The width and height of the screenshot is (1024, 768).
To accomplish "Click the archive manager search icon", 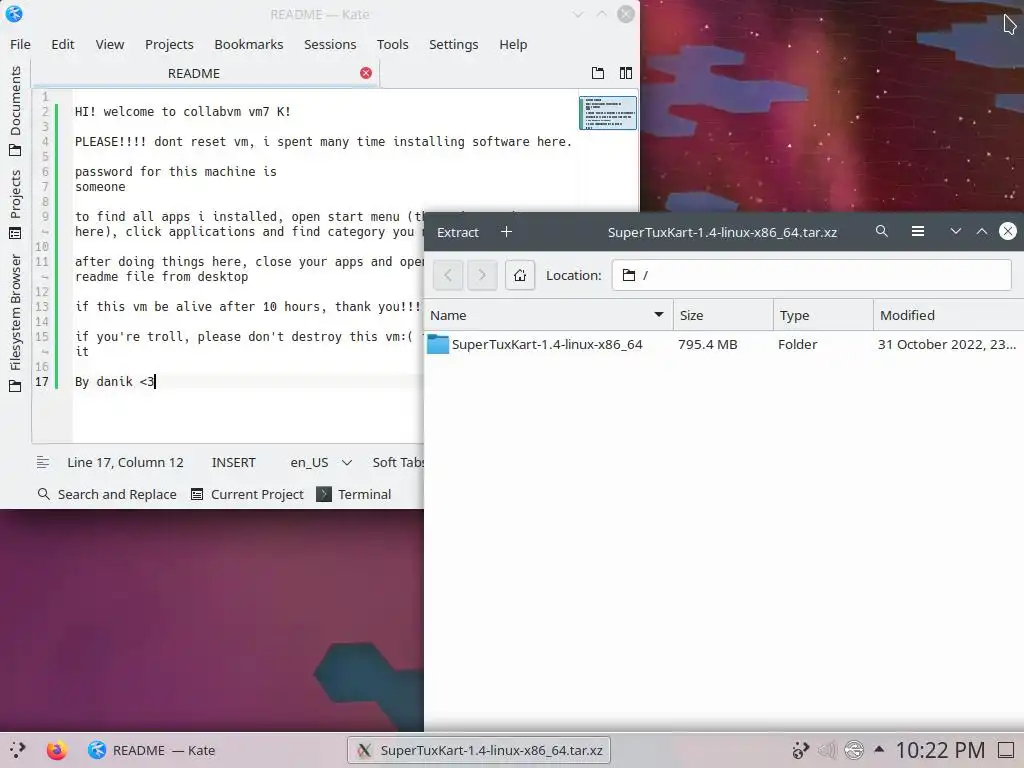I will 882,231.
